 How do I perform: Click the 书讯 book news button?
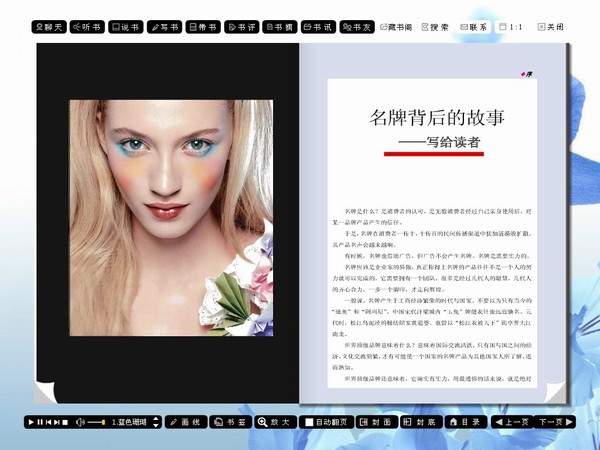tap(318, 27)
